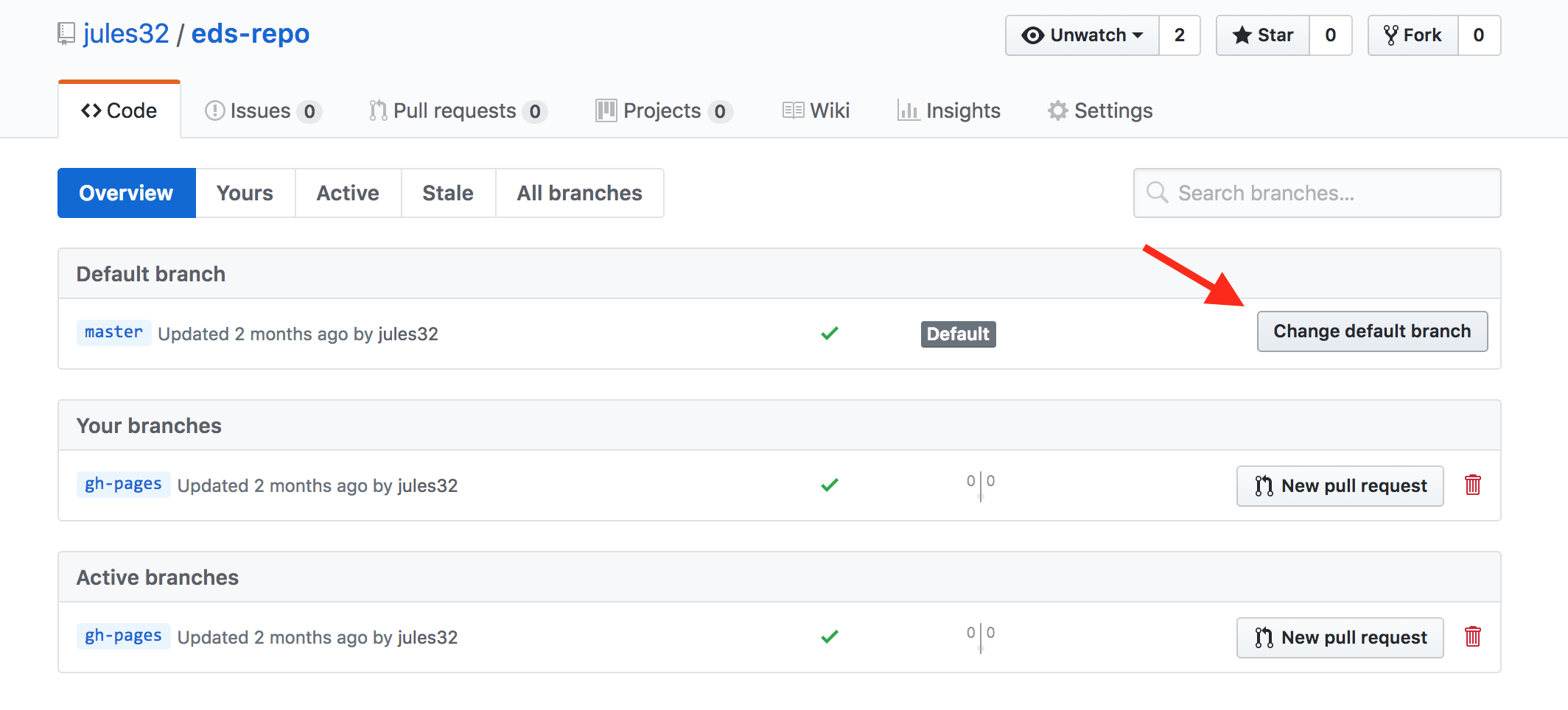
Task: Open gh-pages branch under Active branches
Action: [124, 636]
